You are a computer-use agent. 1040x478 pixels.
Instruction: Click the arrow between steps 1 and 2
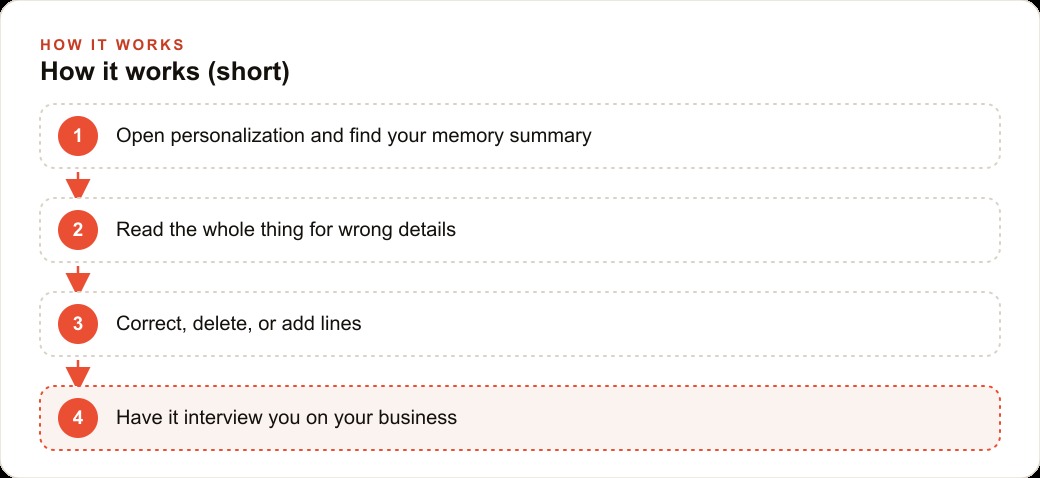78,184
